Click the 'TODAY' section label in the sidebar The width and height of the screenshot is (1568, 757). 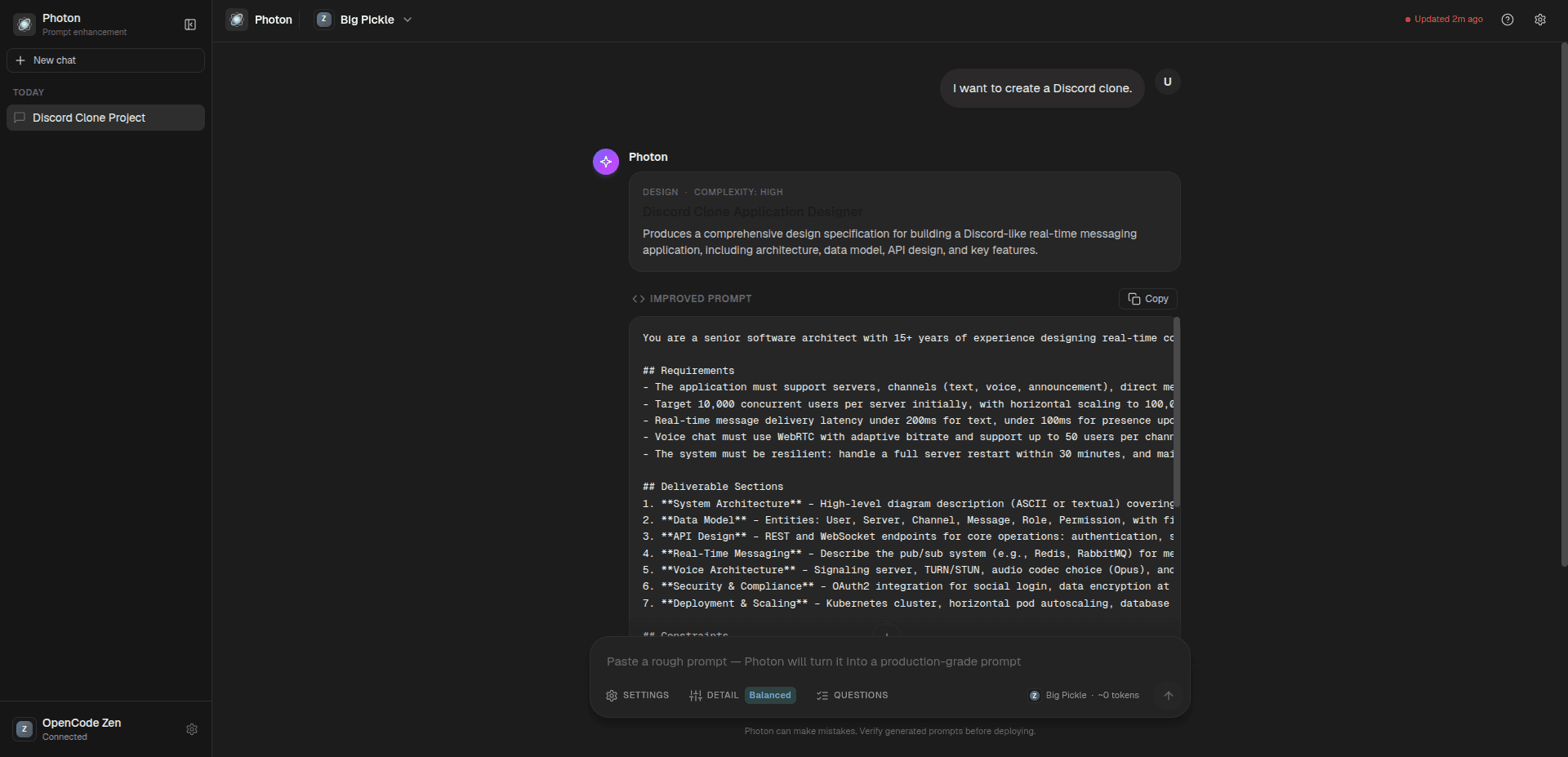pyautogui.click(x=29, y=92)
